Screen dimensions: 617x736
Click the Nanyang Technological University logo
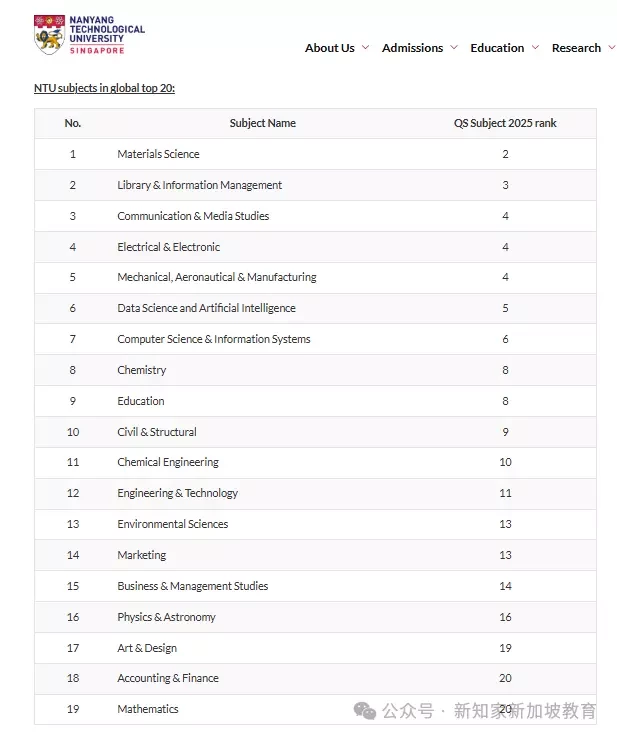(89, 35)
